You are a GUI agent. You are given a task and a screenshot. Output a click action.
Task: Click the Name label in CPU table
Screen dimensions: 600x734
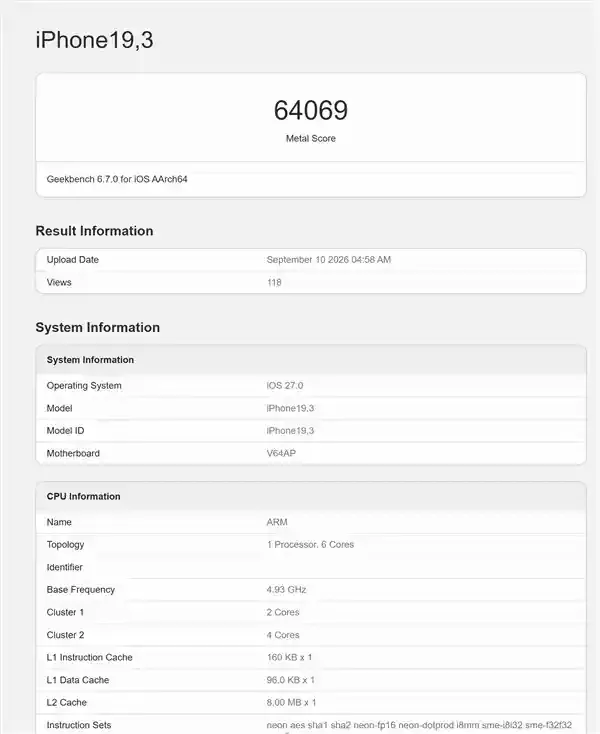pyautogui.click(x=59, y=522)
